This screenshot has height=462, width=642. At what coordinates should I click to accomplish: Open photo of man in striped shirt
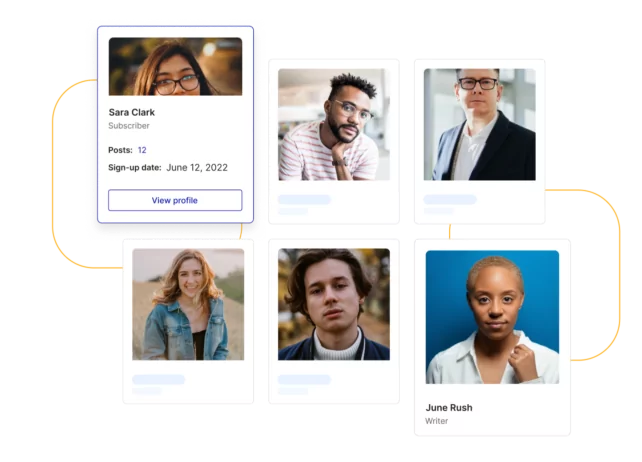point(334,125)
